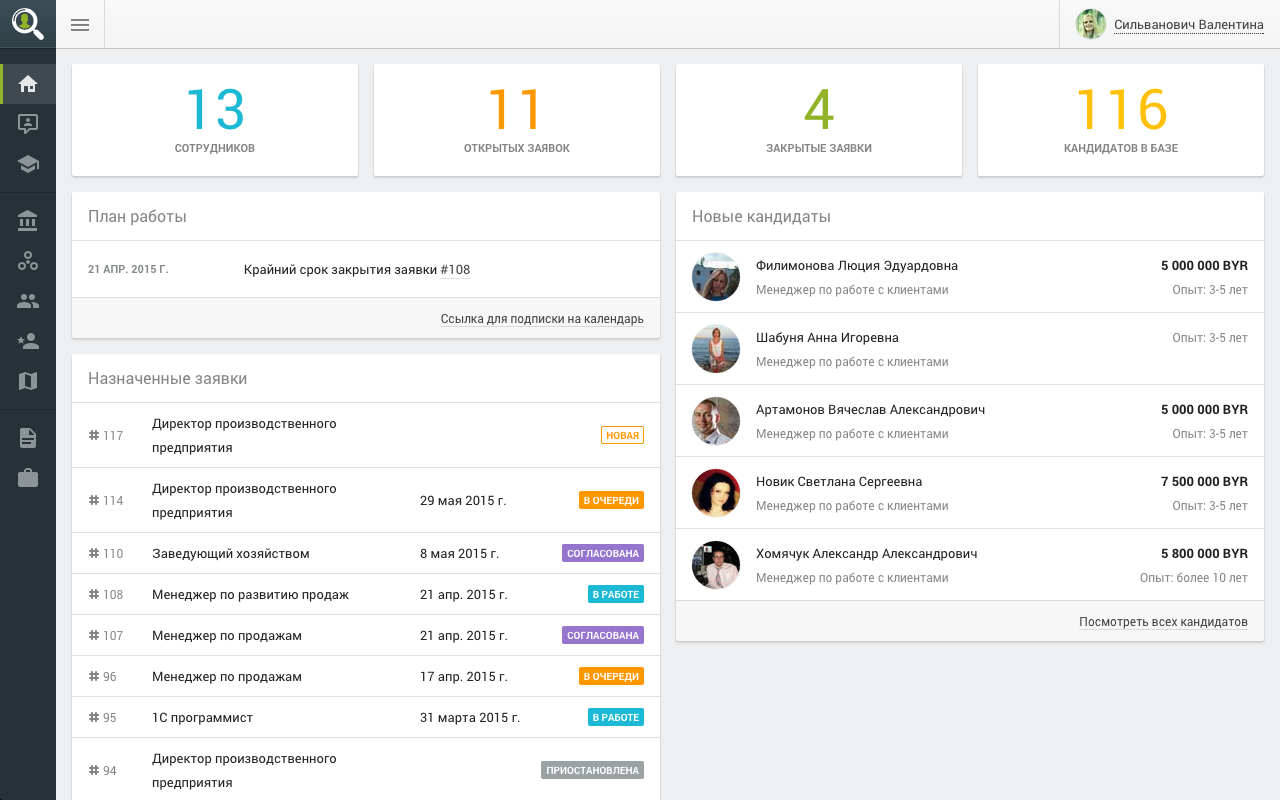Click the Home icon in sidebar
The image size is (1280, 800).
click(x=28, y=84)
